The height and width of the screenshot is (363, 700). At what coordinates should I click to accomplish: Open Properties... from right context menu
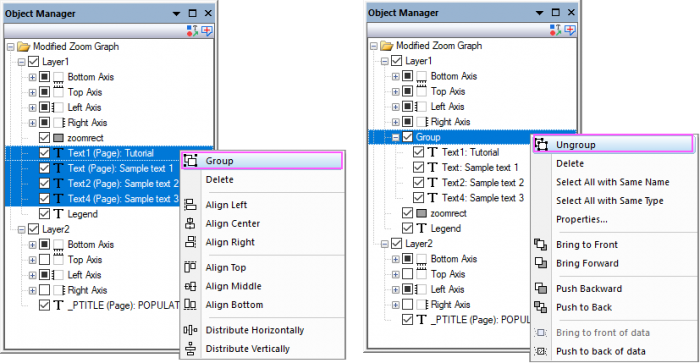tap(612, 219)
